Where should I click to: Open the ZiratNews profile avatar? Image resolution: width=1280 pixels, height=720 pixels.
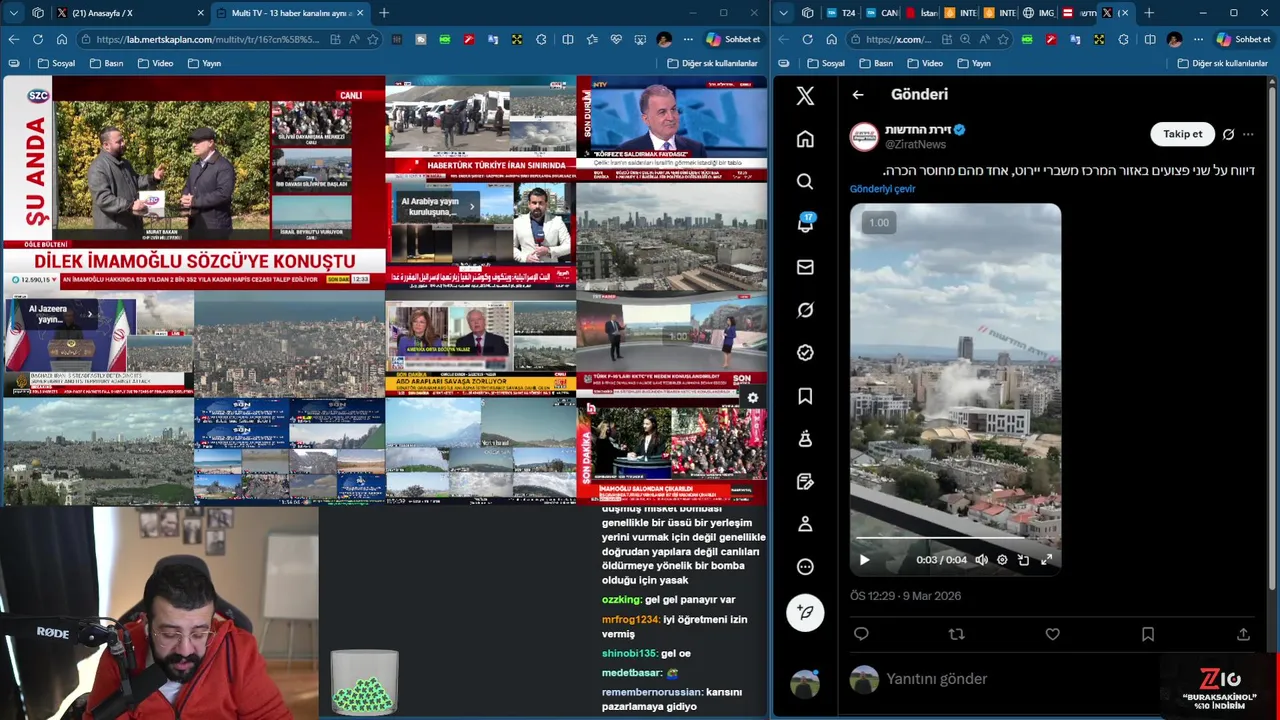coord(864,136)
